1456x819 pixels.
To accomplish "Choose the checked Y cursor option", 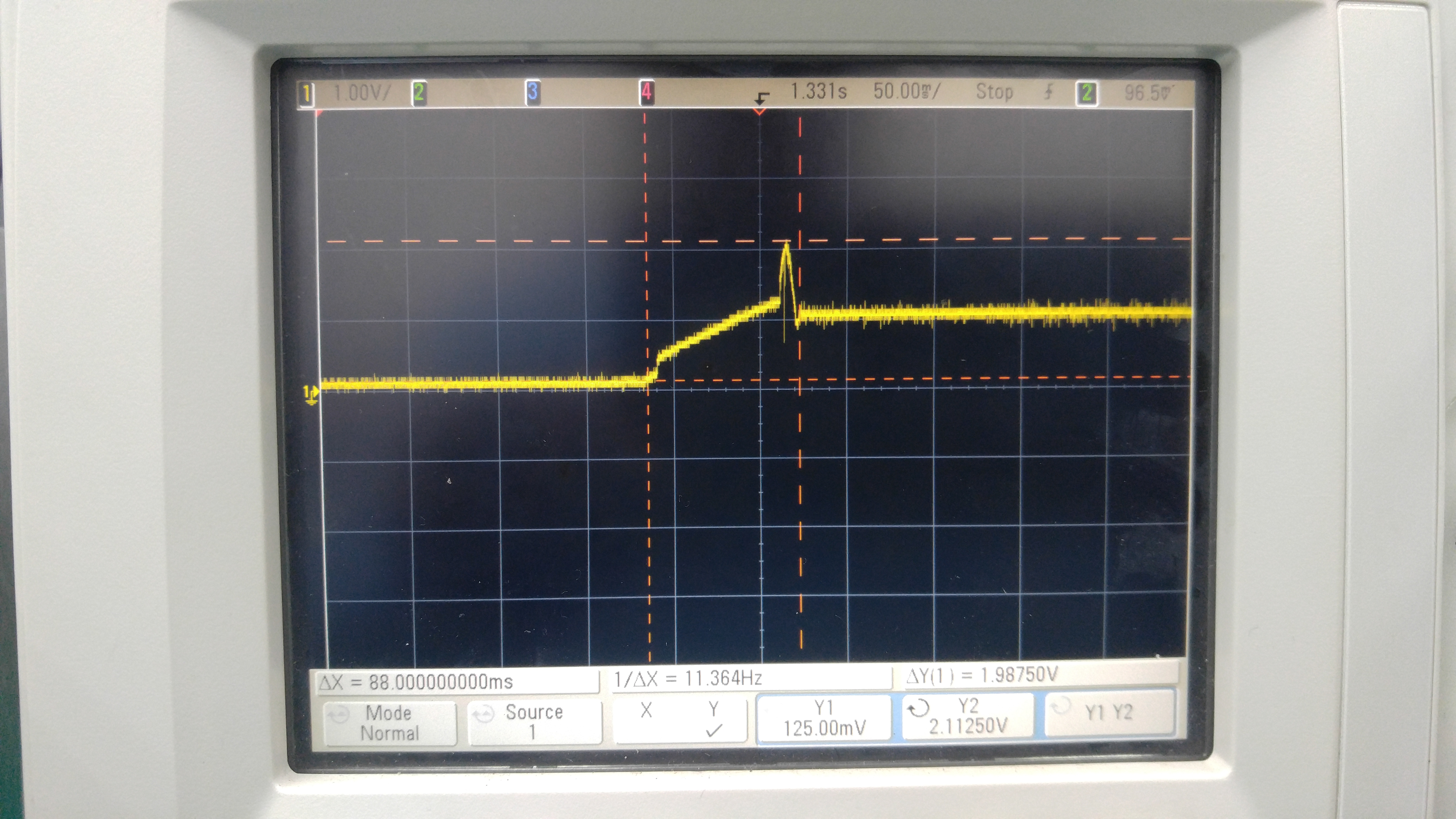I will (713, 719).
